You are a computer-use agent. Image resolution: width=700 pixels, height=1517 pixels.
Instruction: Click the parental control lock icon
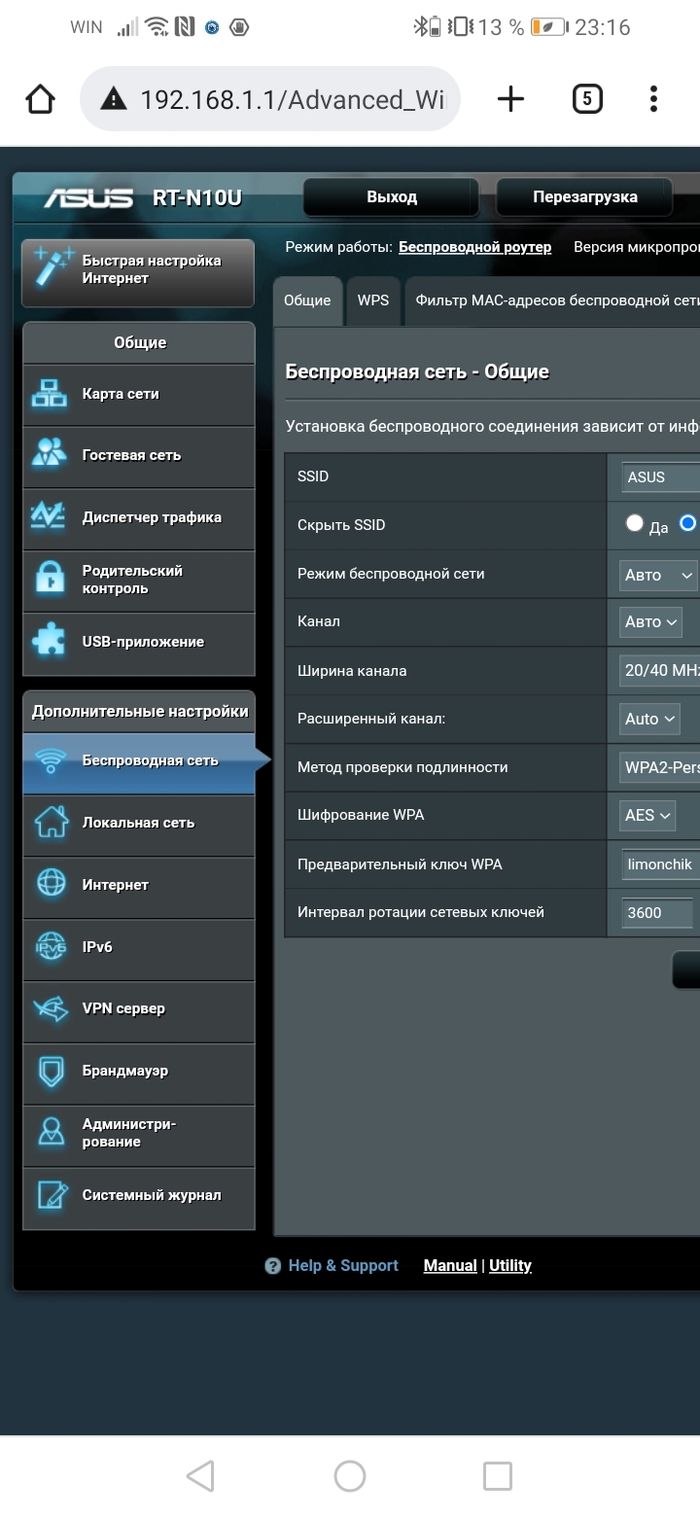pos(50,579)
